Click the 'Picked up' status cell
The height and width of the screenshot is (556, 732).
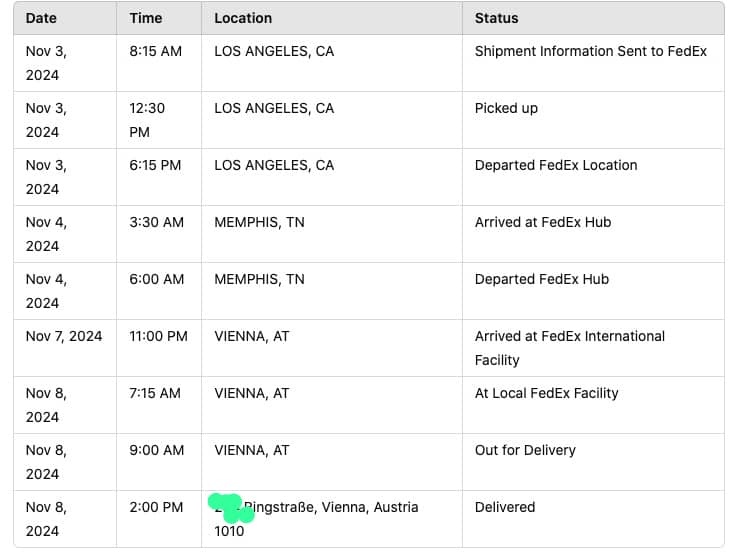pyautogui.click(x=506, y=108)
